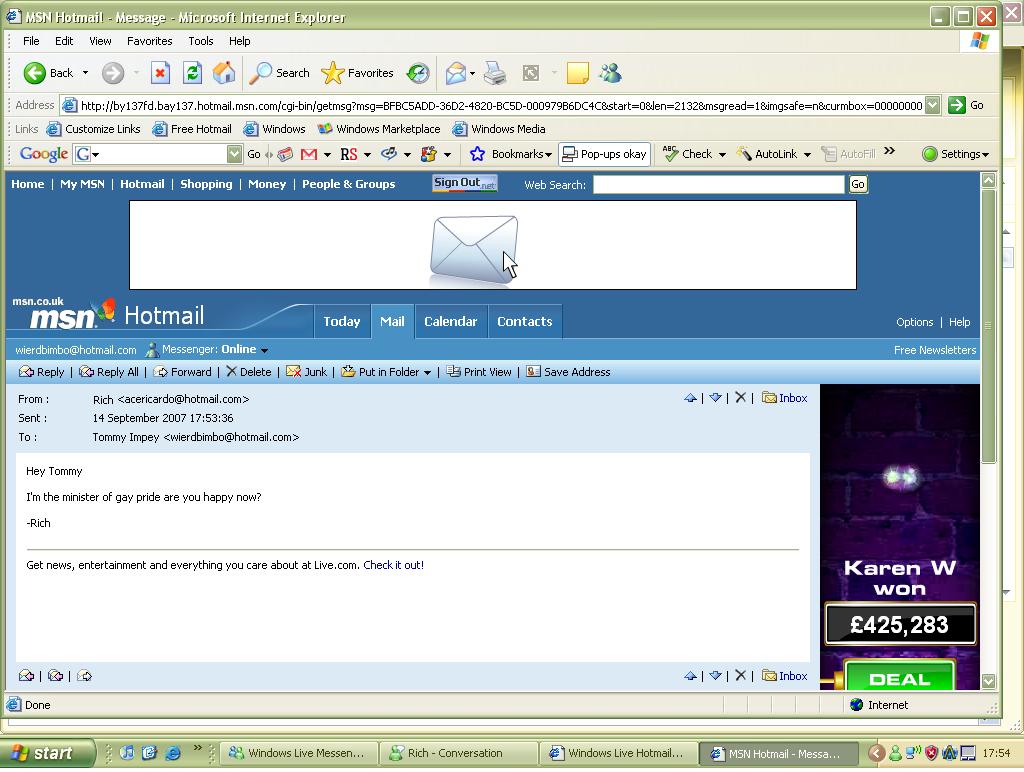Click the Print printer icon
1024x772 pixels.
coord(495,73)
